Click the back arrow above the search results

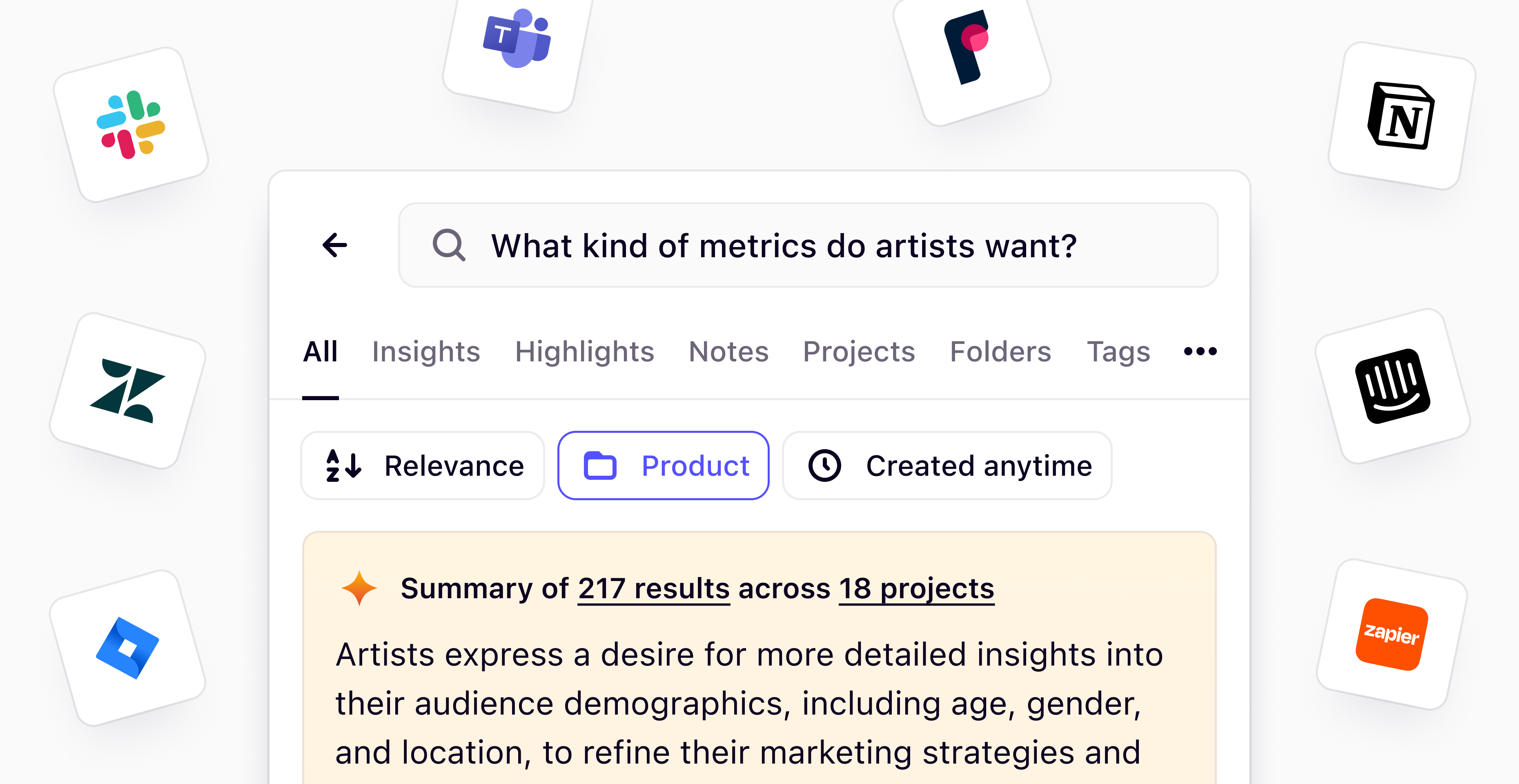(x=334, y=246)
